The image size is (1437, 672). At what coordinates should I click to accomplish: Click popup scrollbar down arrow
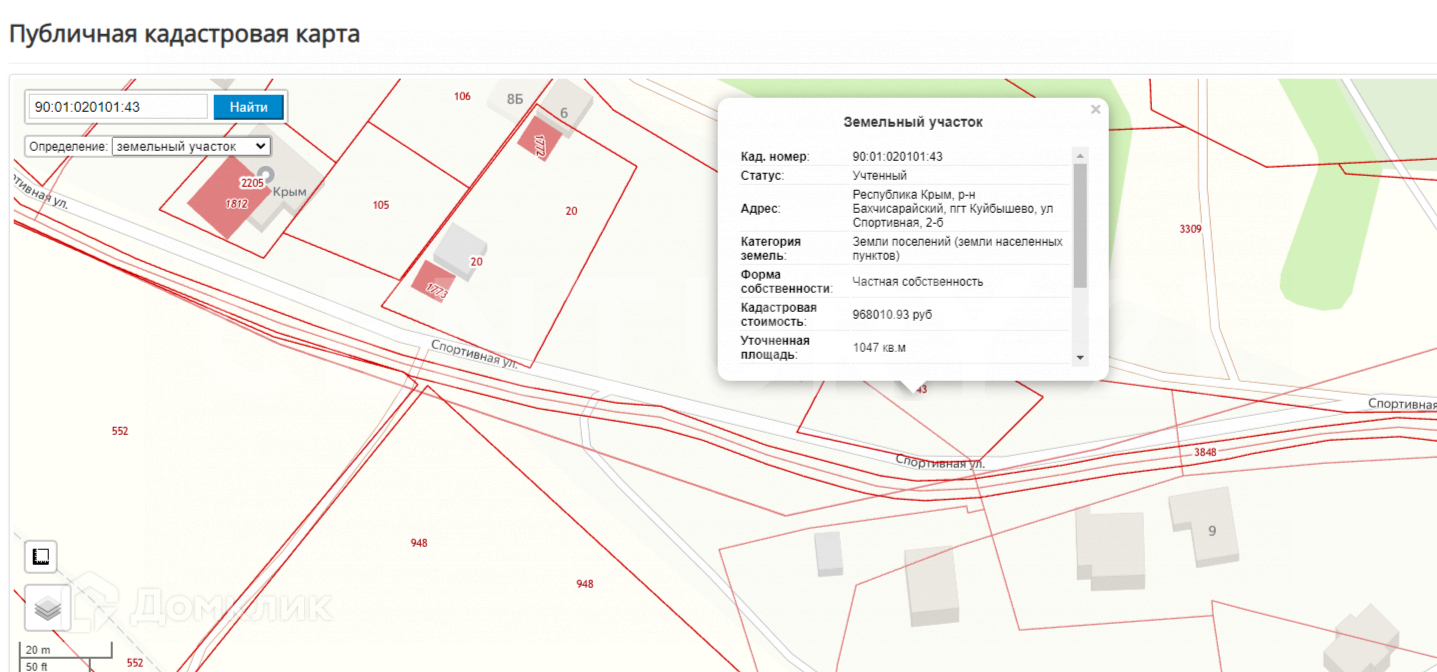[x=1079, y=357]
